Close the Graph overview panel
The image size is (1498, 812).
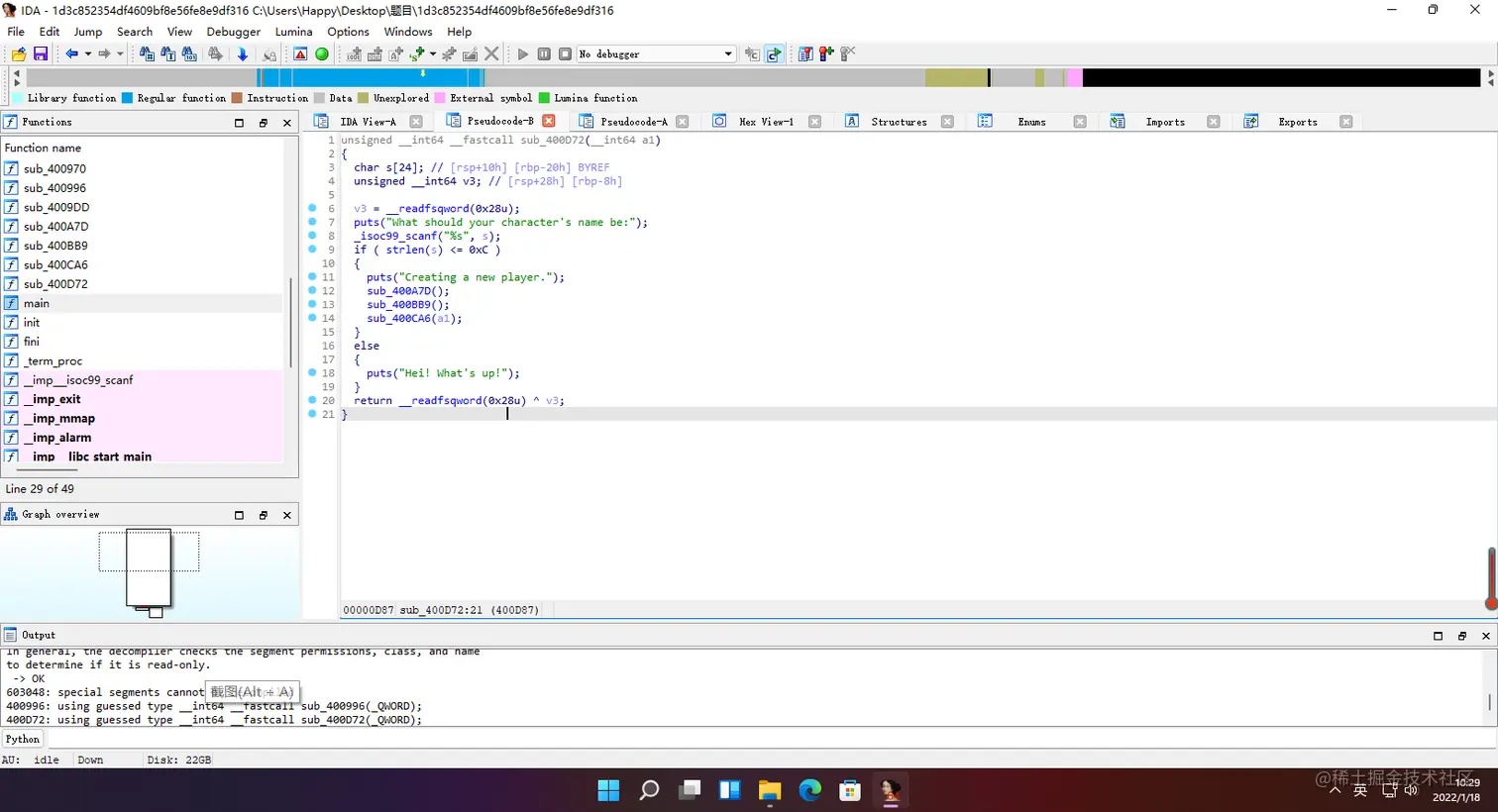pyautogui.click(x=287, y=515)
